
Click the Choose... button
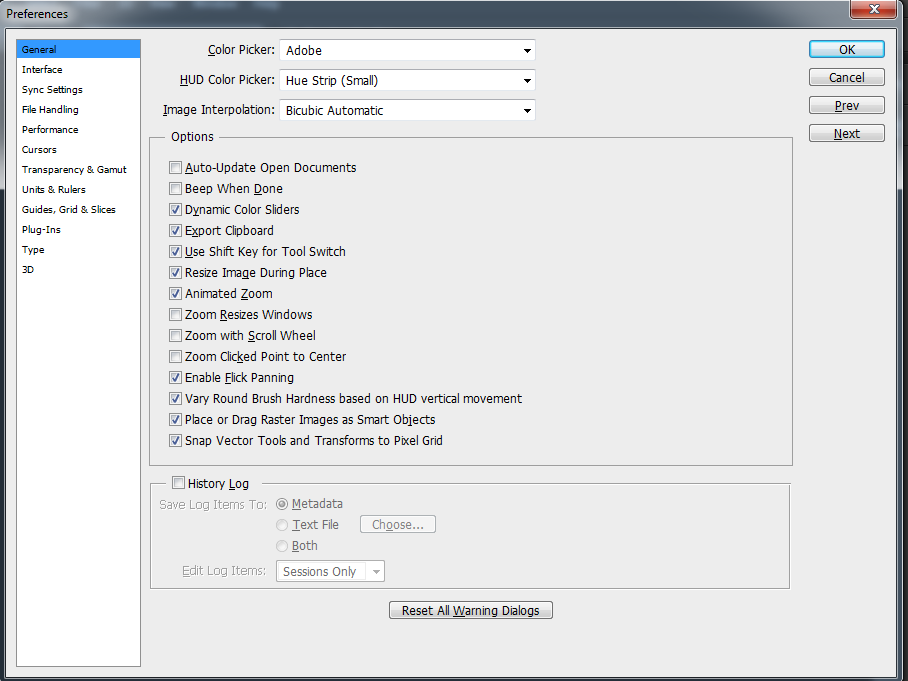point(398,524)
